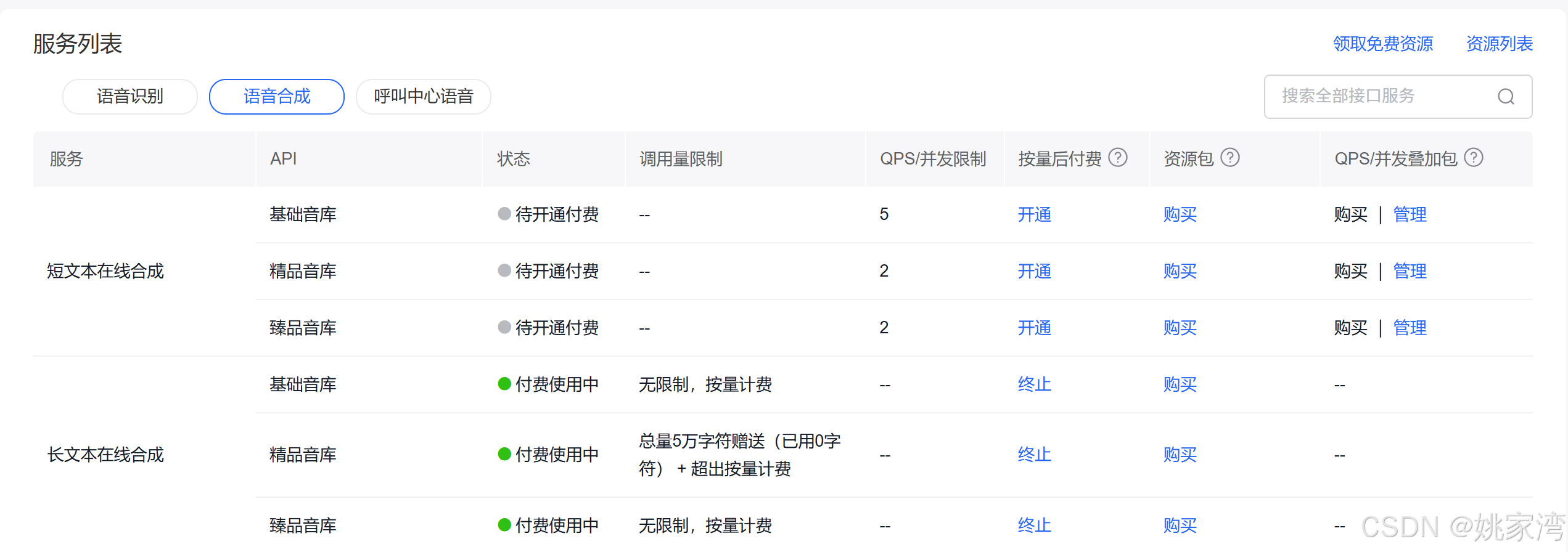The height and width of the screenshot is (552, 1568).
Task: Open help icon next to 资源包
Action: pyautogui.click(x=1229, y=158)
